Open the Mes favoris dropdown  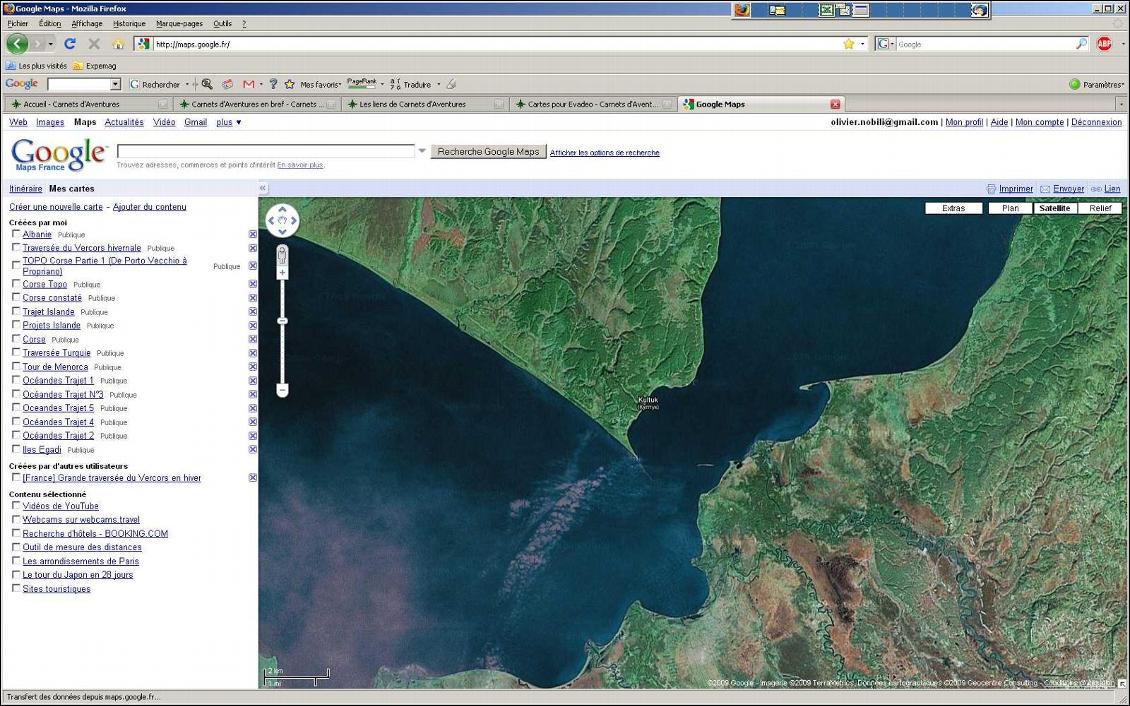(x=320, y=84)
